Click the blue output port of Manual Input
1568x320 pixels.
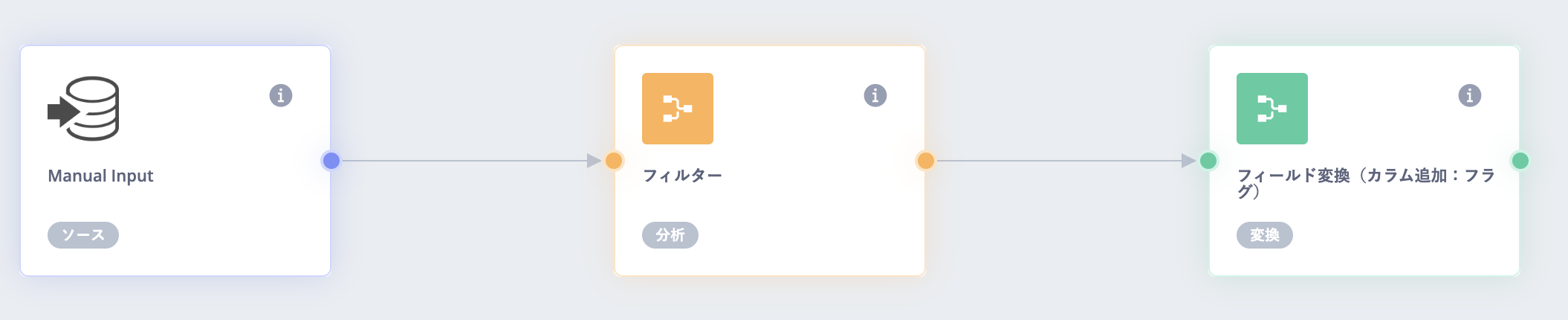pyautogui.click(x=331, y=161)
